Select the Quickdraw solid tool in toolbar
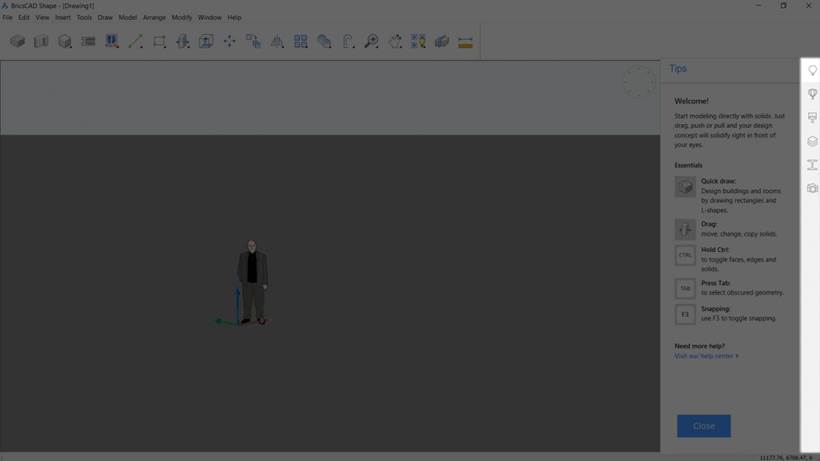 17,41
